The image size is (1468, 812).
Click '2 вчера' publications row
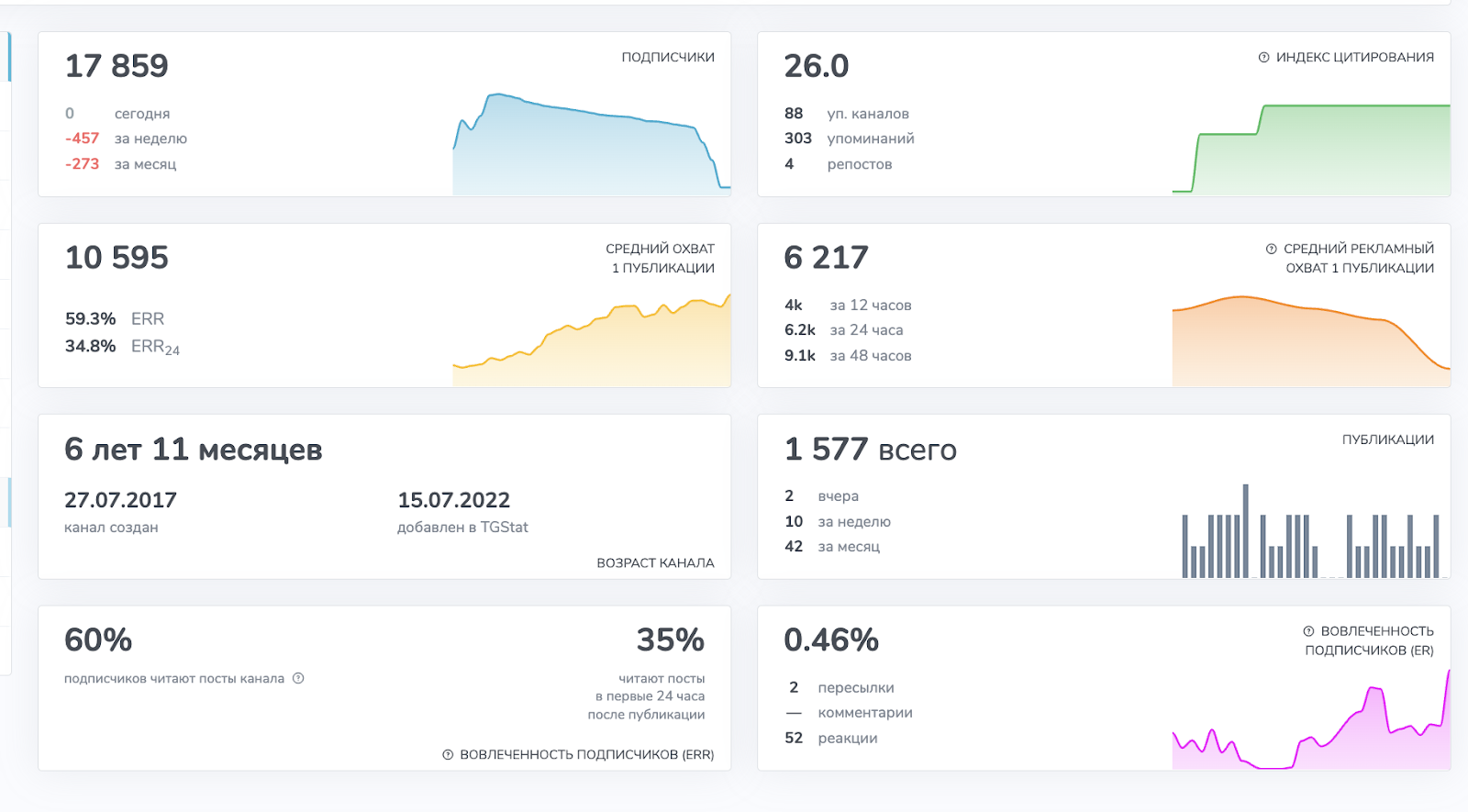pyautogui.click(x=821, y=496)
